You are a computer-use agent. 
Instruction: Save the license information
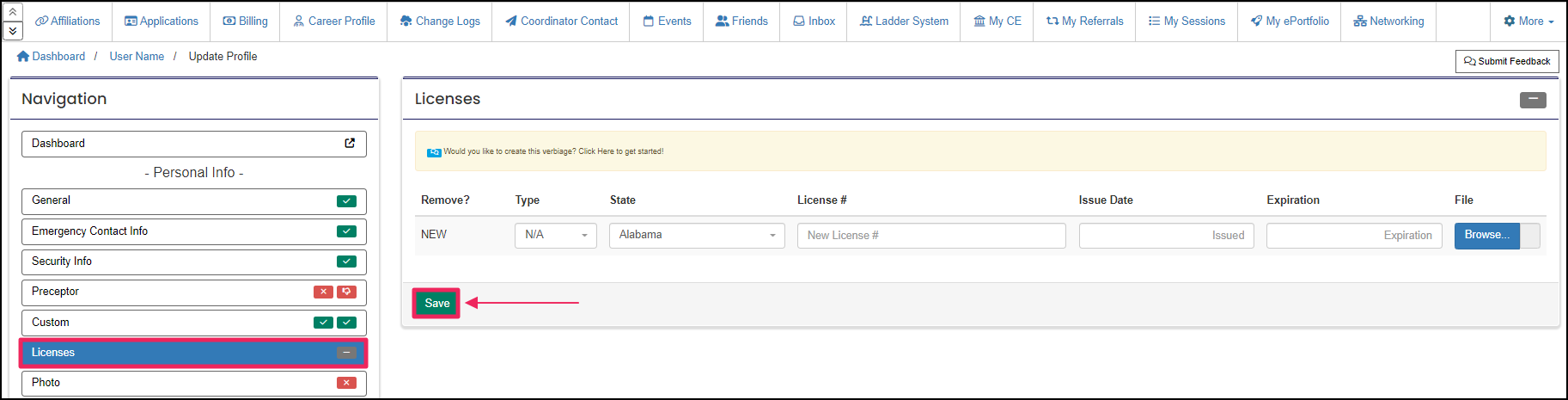[x=436, y=303]
